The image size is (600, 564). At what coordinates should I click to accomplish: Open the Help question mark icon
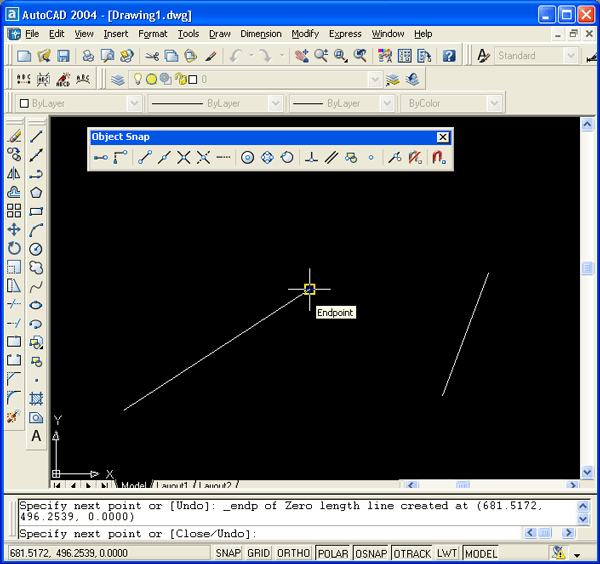pyautogui.click(x=449, y=56)
